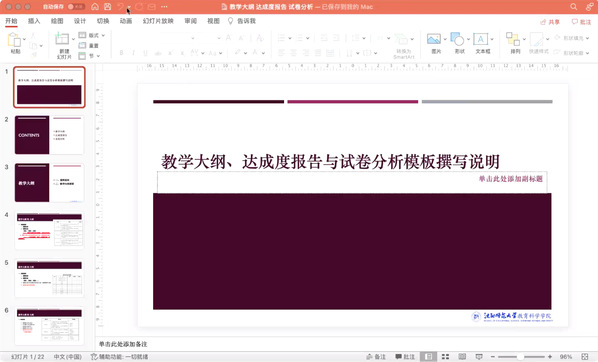Open the 插入 ribbon tab
The image size is (598, 362).
click(x=34, y=21)
